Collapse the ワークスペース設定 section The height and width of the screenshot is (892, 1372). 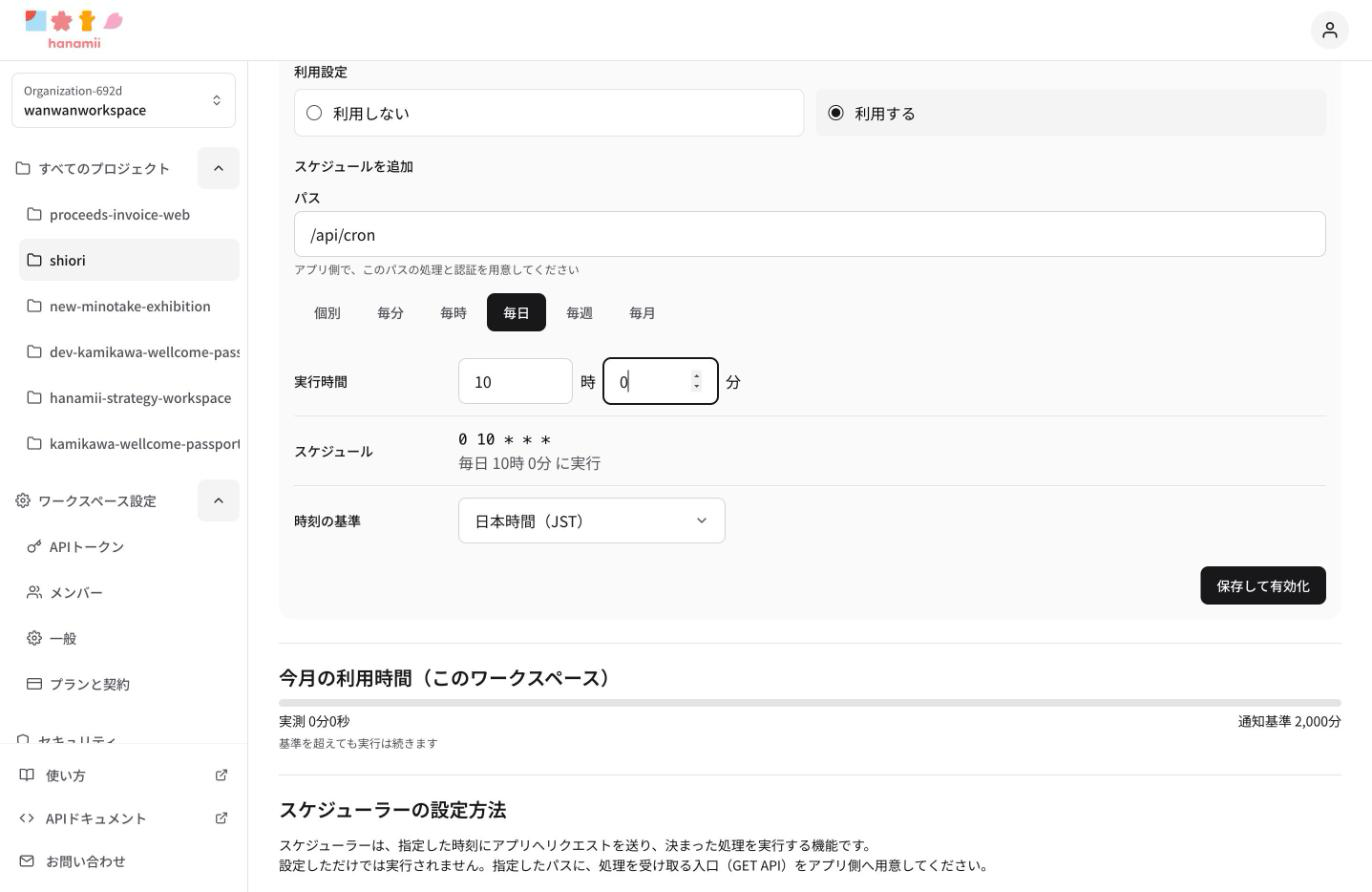point(218,501)
